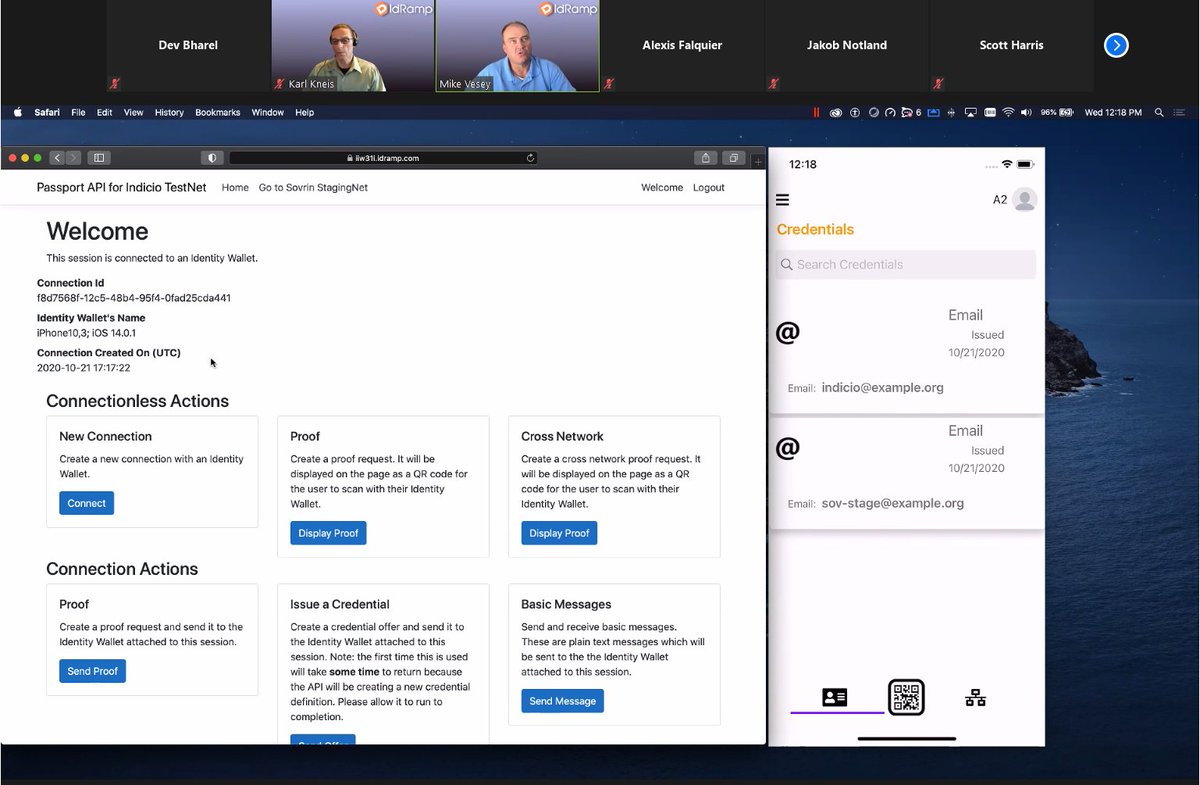
Task: Show next participants with blue arrow
Action: click(1116, 45)
